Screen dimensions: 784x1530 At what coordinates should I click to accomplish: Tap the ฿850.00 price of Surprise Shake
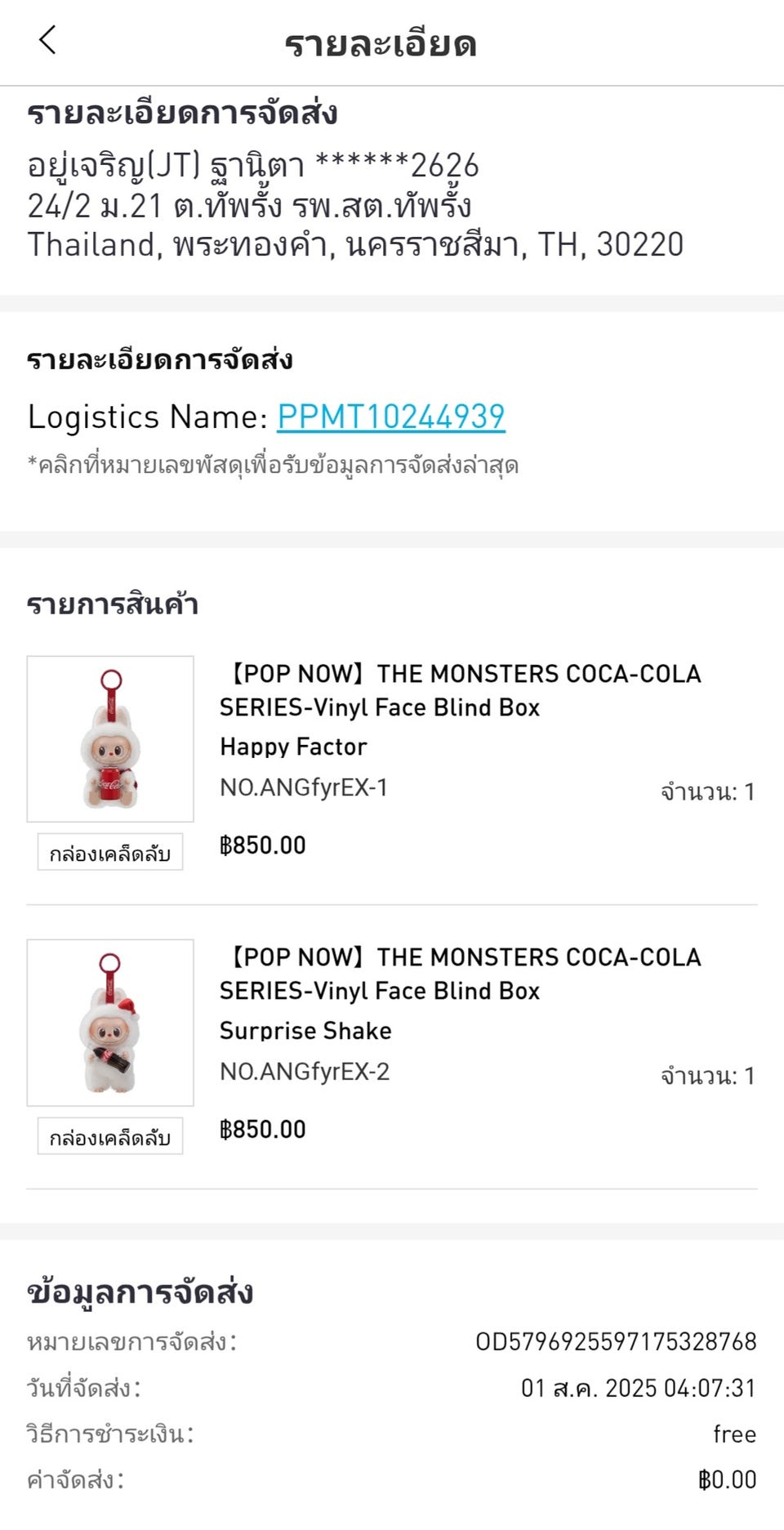(262, 1130)
